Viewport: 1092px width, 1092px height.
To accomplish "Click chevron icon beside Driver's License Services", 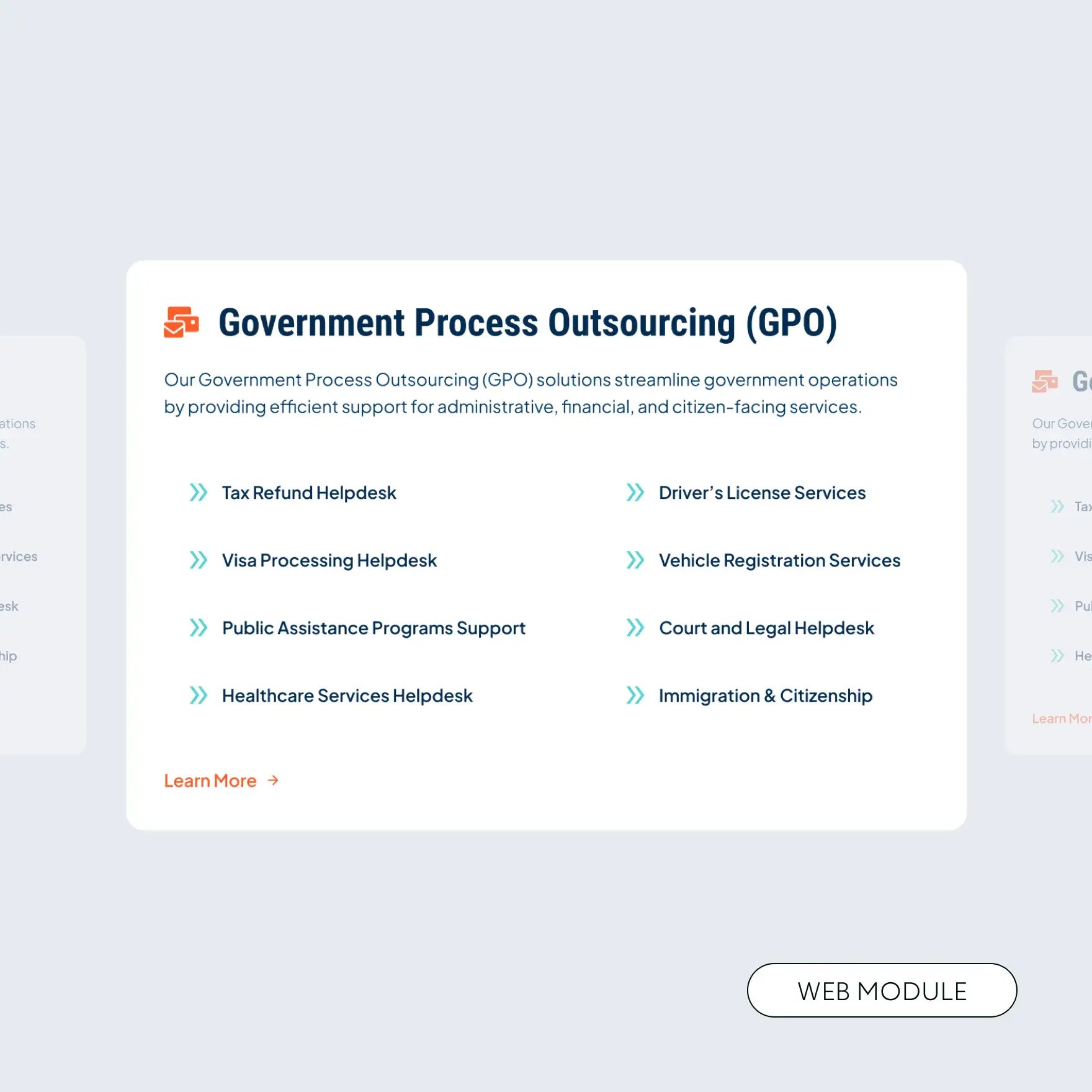I will [635, 493].
